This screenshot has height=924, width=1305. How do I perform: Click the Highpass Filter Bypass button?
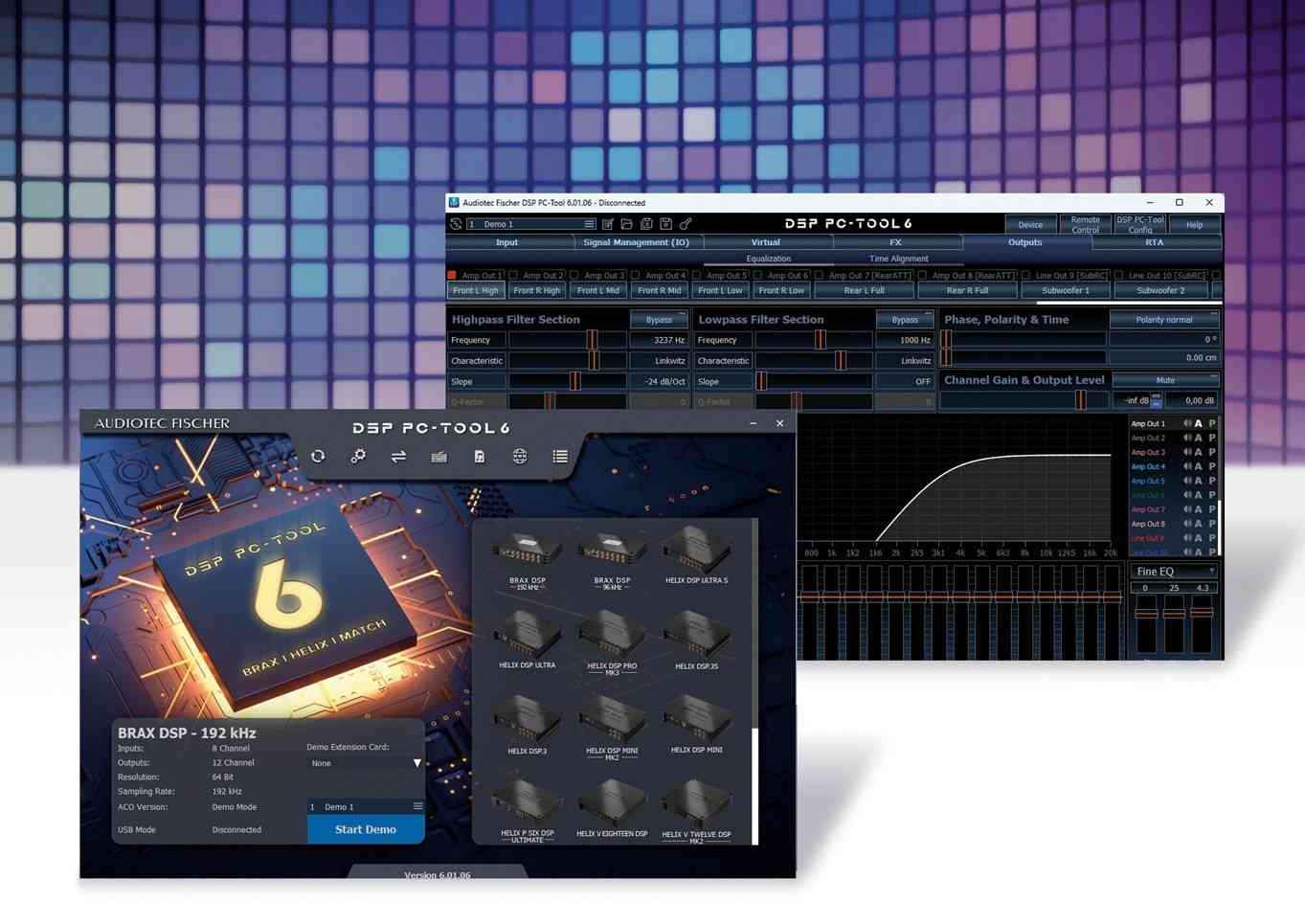[x=659, y=320]
